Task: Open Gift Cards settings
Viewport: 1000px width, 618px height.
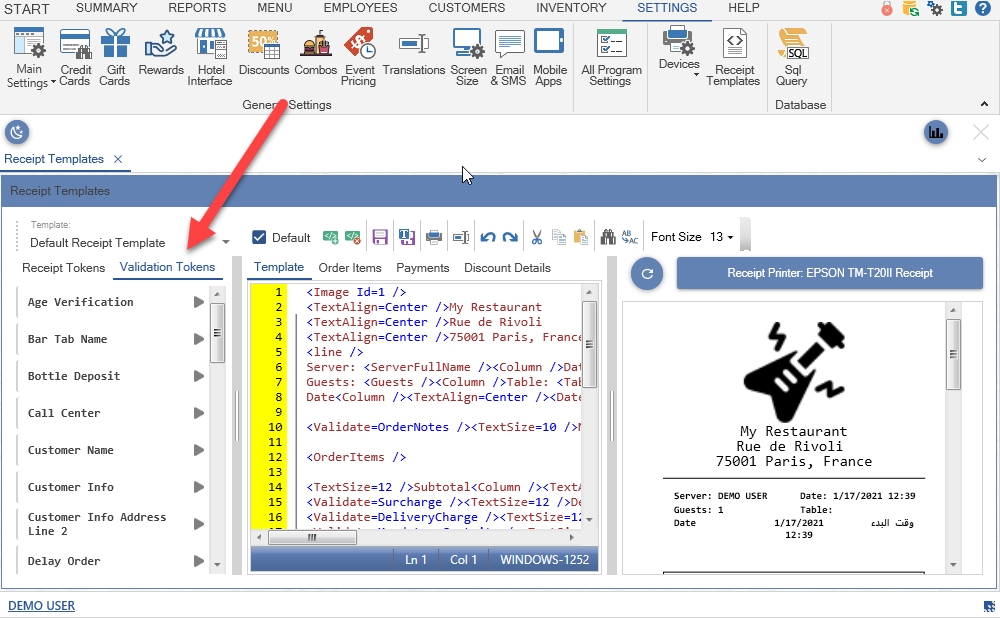Action: [114, 57]
